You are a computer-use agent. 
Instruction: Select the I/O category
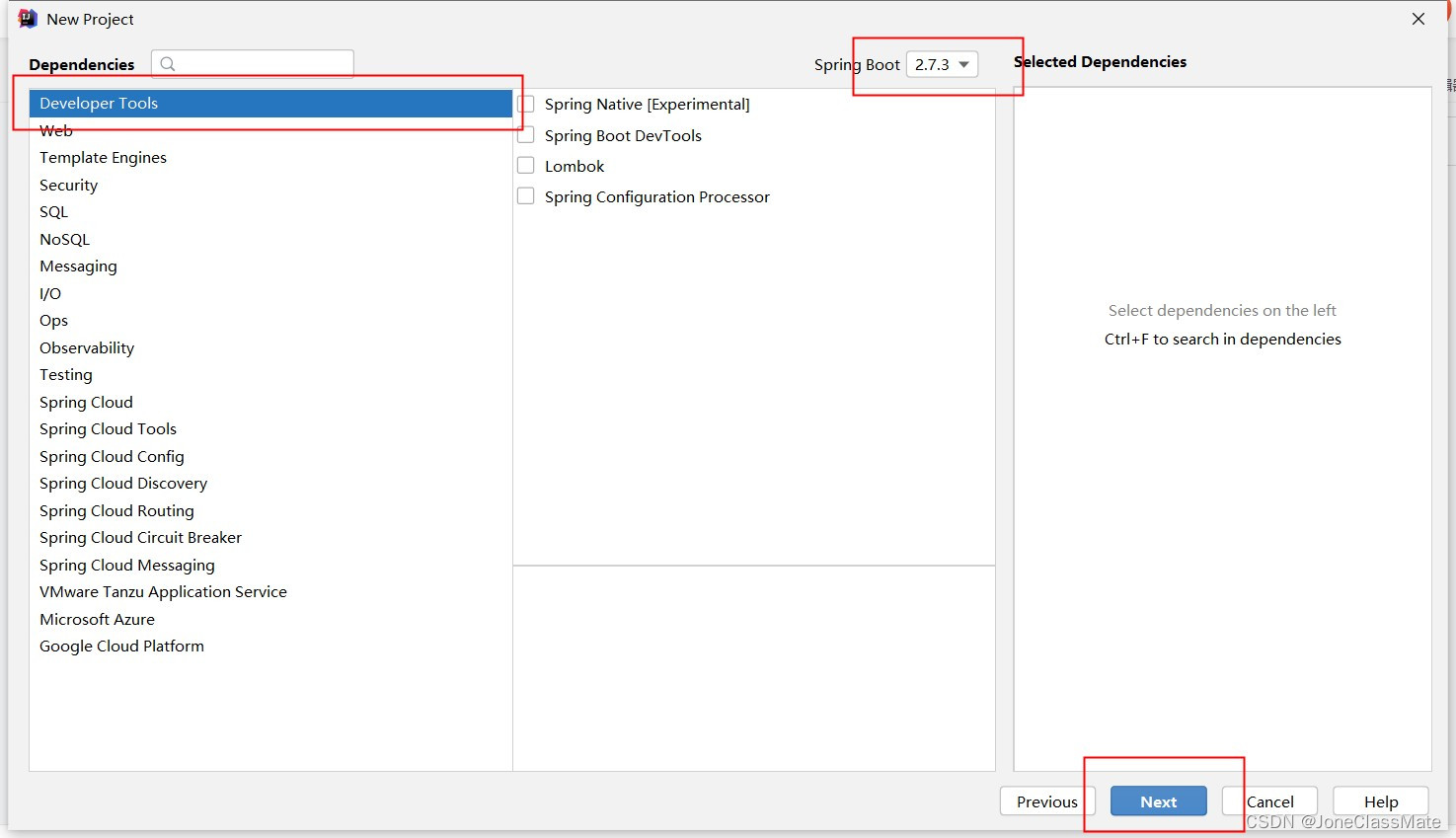pos(270,293)
